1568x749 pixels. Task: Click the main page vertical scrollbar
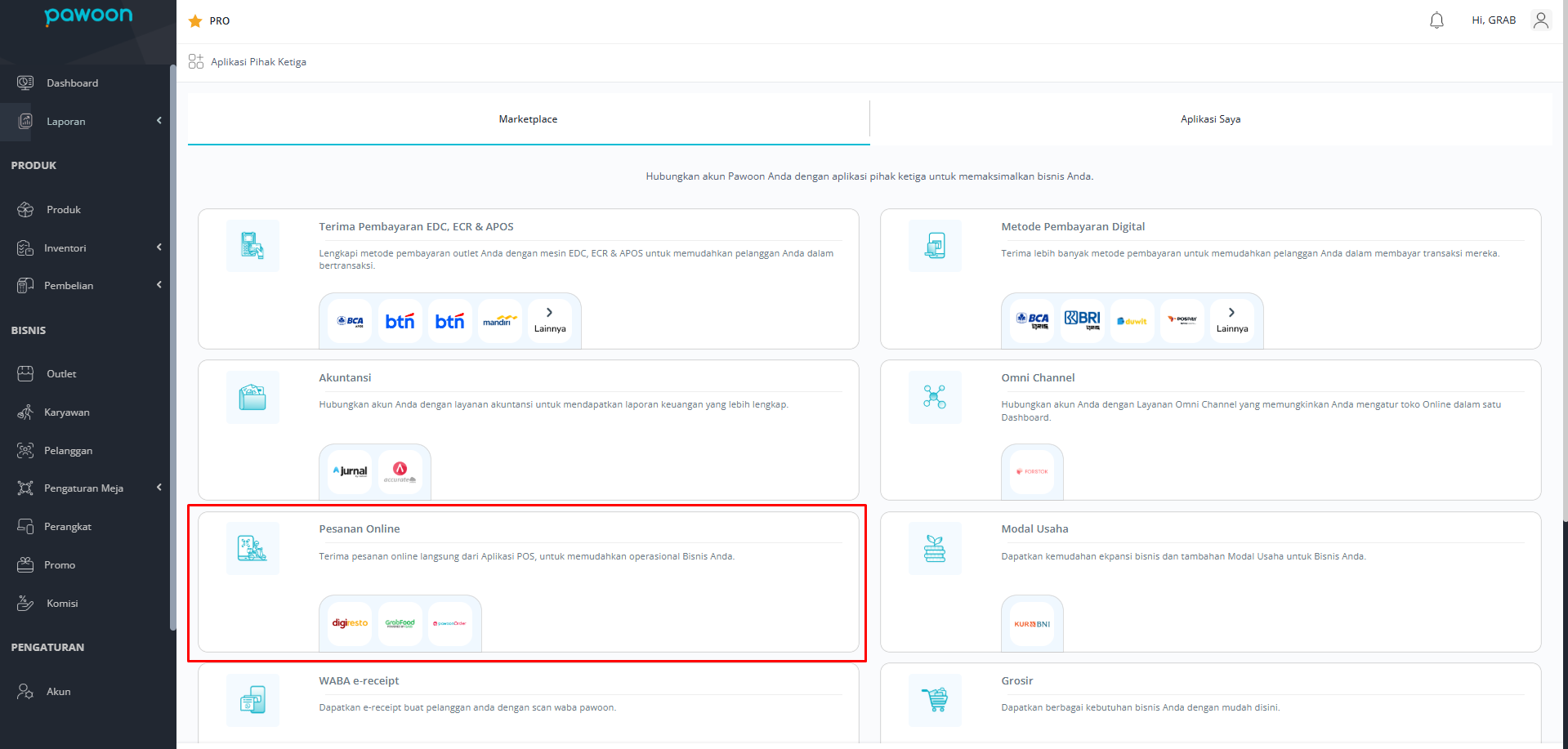click(x=1565, y=261)
